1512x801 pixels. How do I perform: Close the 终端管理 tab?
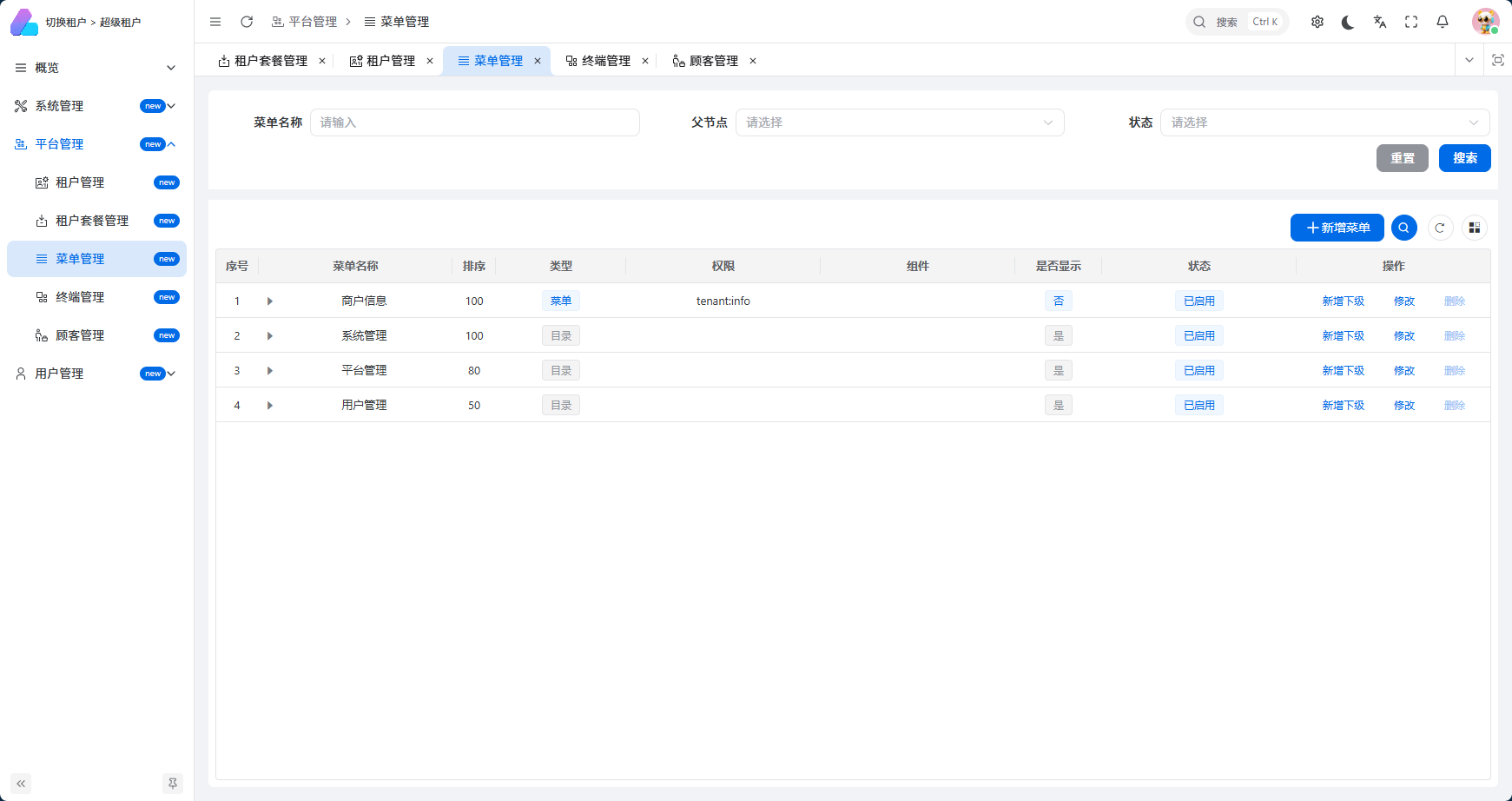(645, 61)
